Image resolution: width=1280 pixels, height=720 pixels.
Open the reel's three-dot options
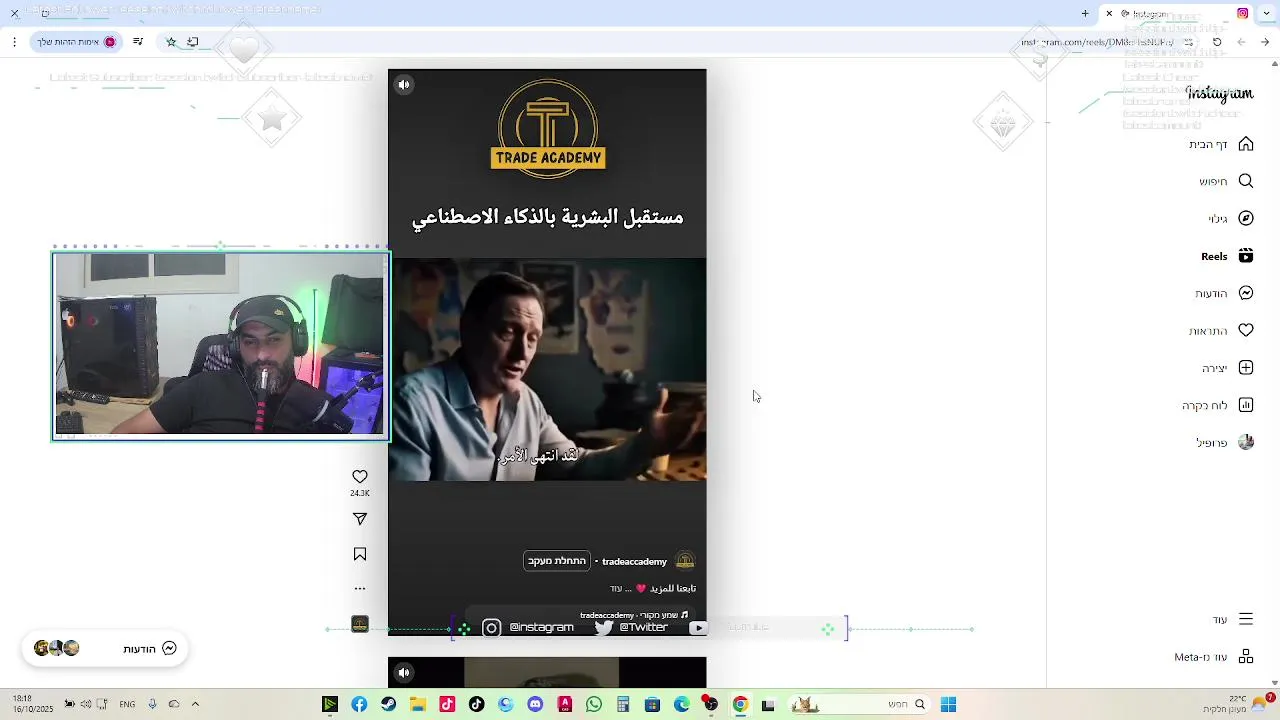(x=360, y=588)
